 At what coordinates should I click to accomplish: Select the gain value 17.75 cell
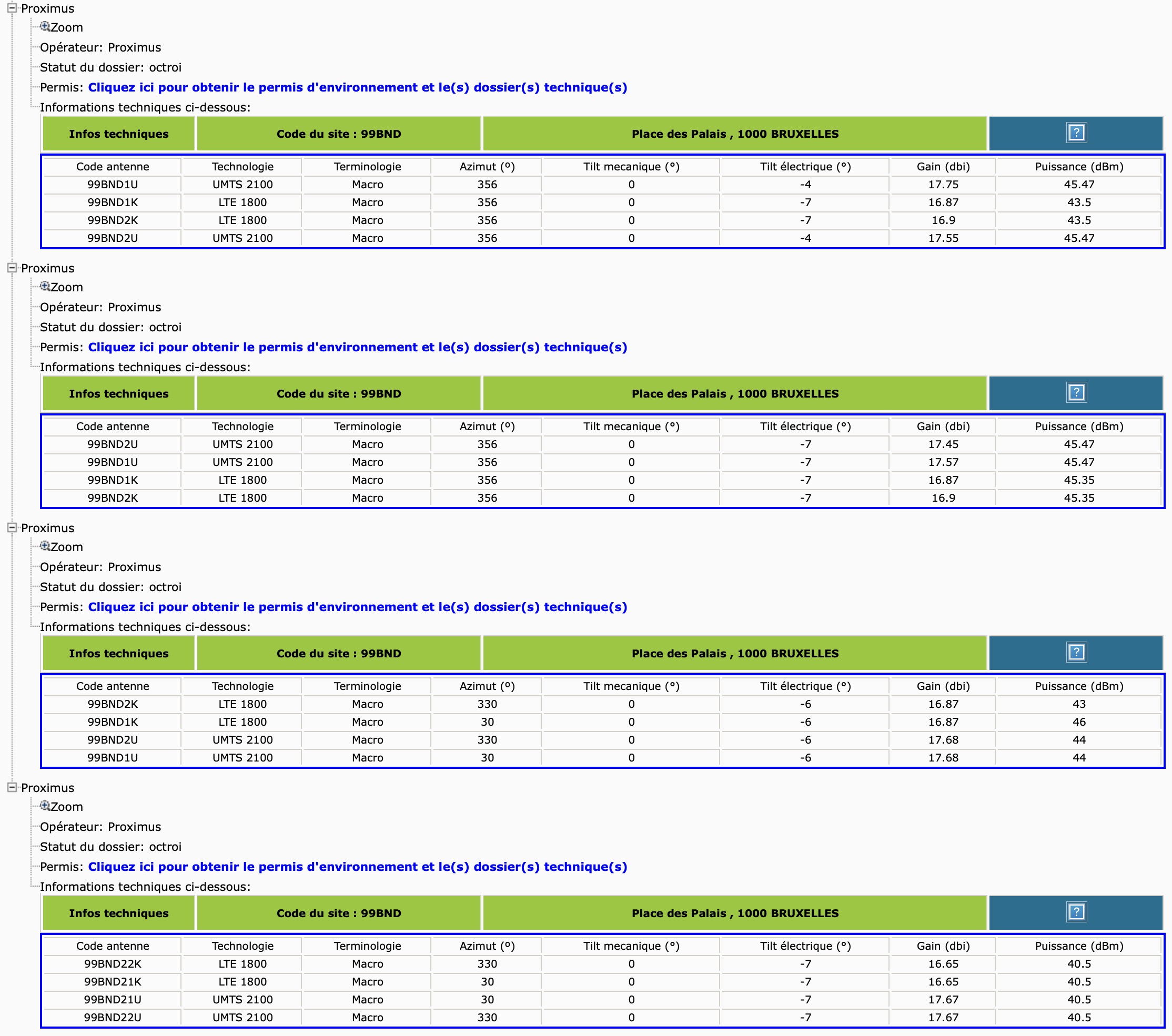943,185
